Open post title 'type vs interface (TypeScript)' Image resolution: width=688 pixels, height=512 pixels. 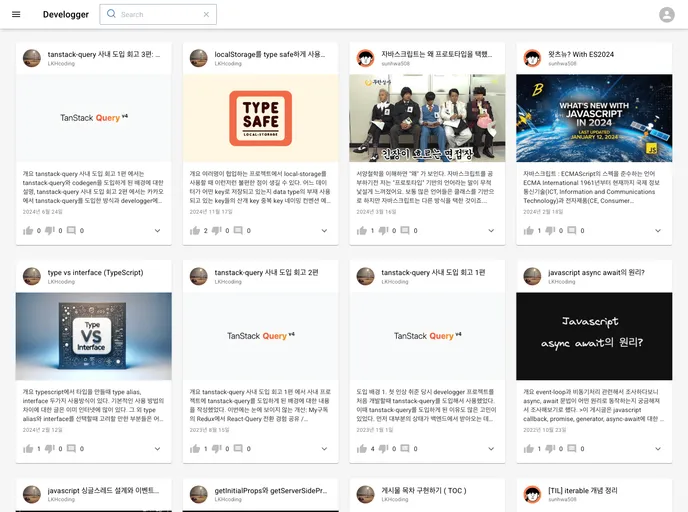tap(95, 272)
